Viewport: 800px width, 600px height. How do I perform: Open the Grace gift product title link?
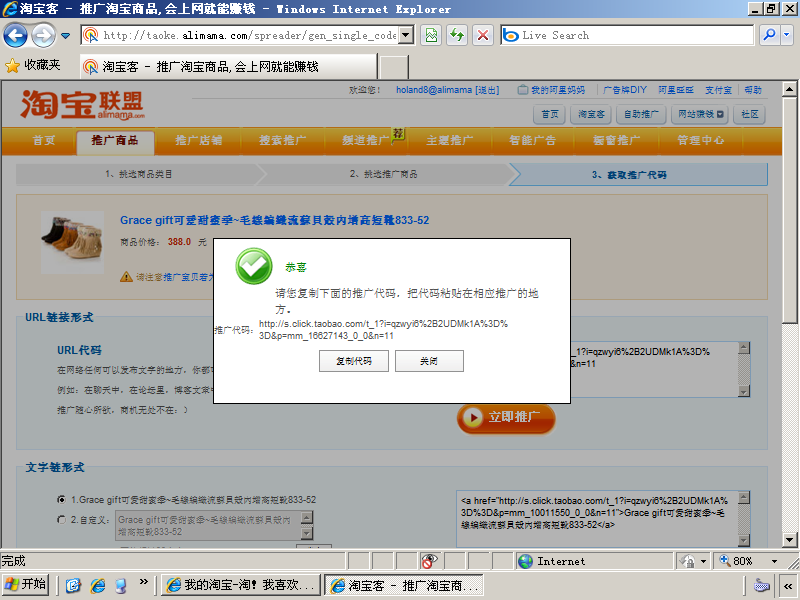click(274, 220)
